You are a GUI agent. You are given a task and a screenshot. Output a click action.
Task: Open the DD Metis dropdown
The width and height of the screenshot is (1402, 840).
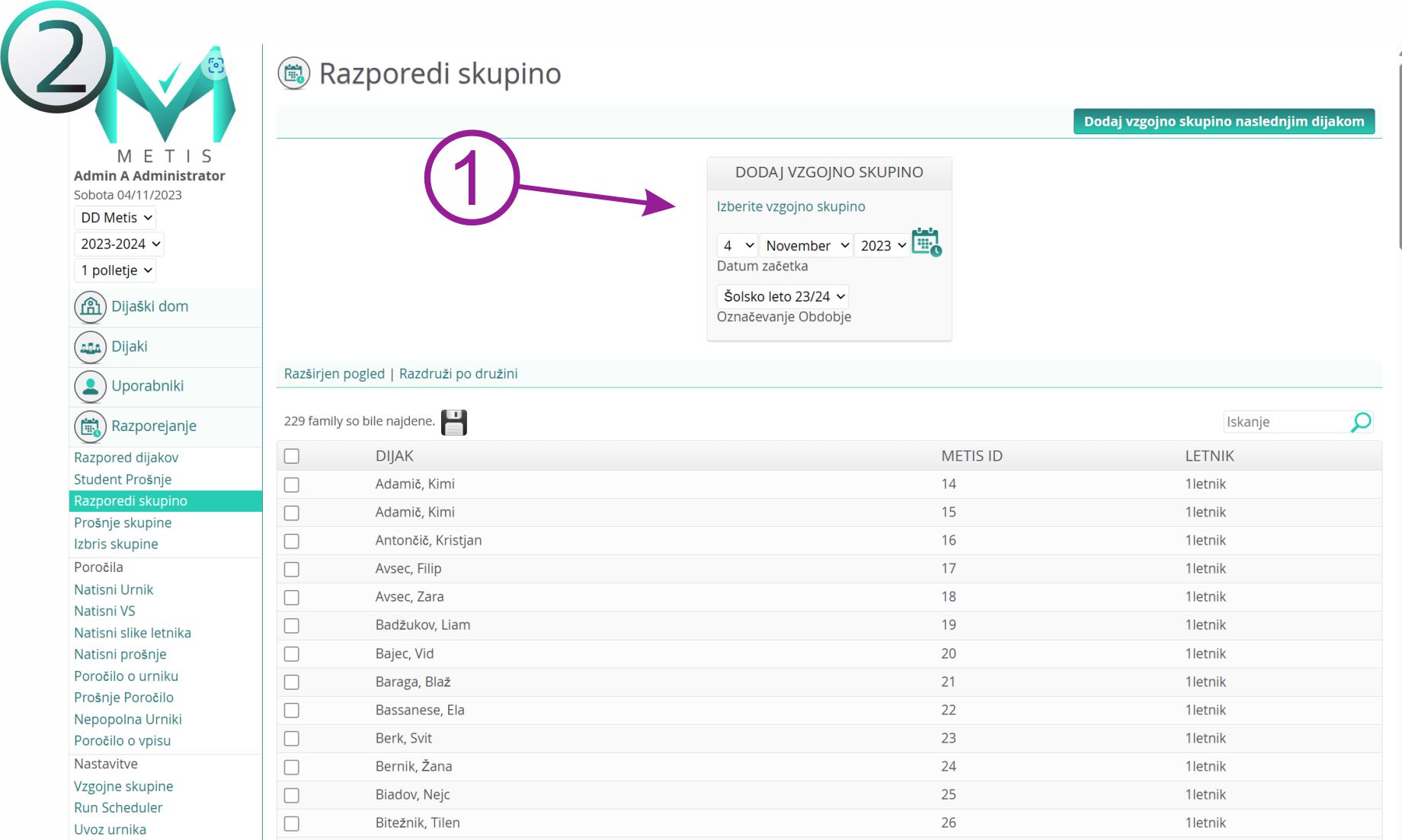[x=115, y=218]
